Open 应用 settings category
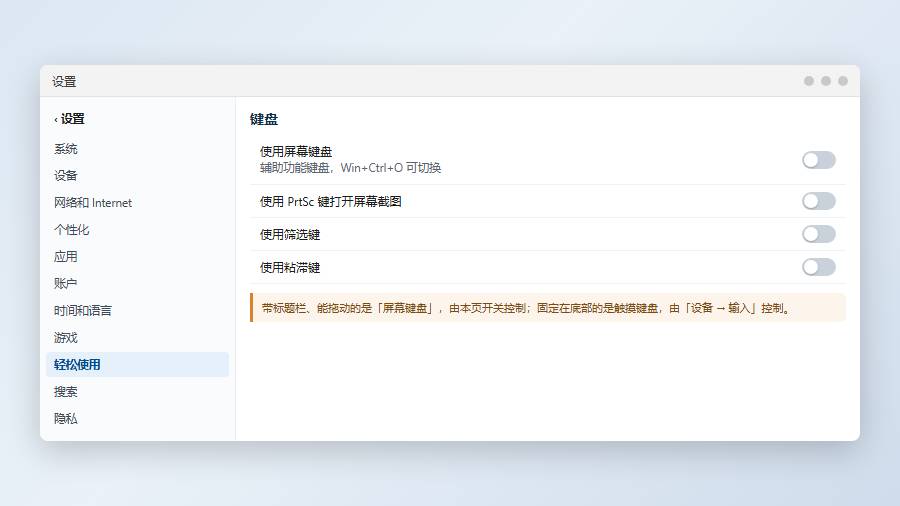This screenshot has height=506, width=900. pos(137,256)
